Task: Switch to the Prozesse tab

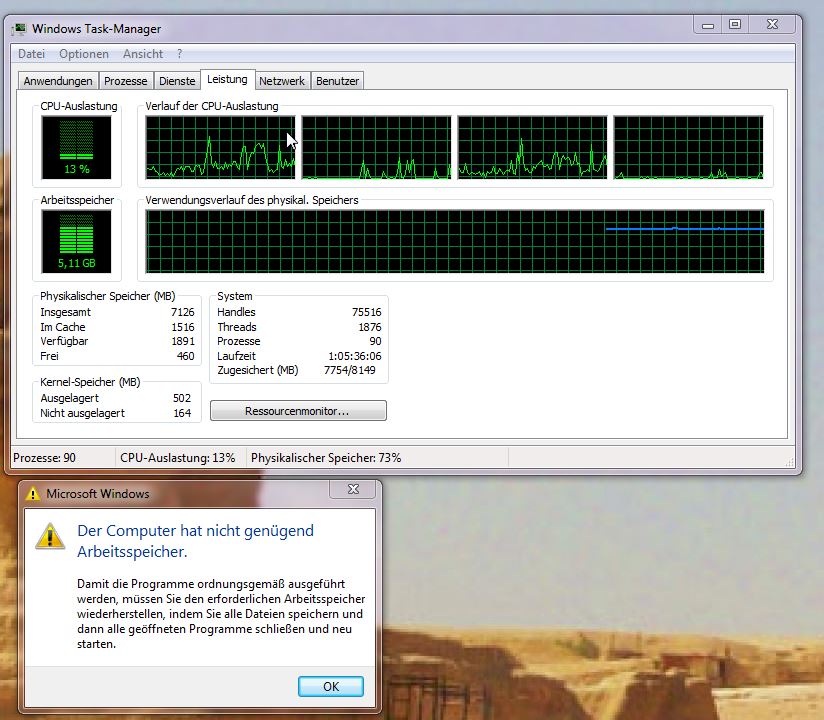Action: point(126,81)
